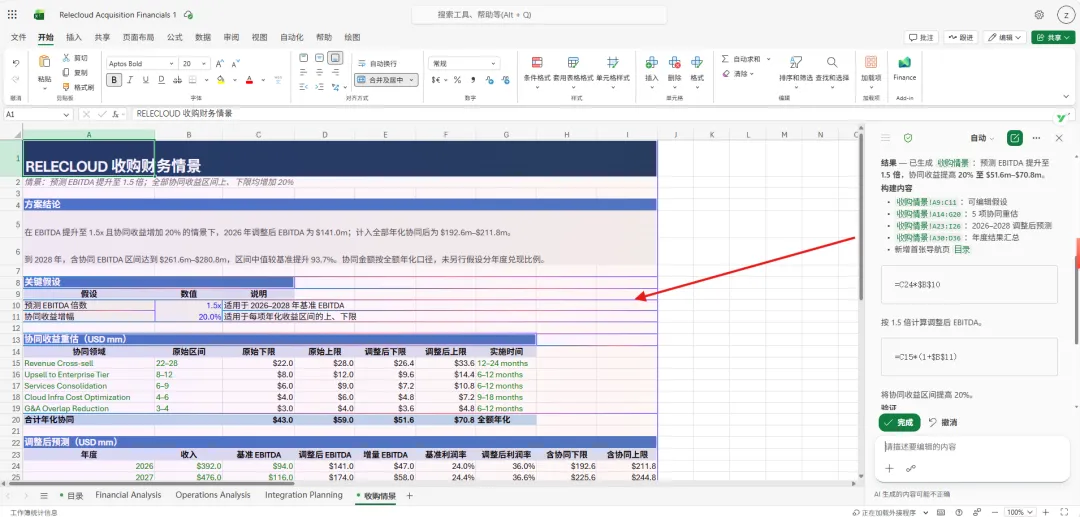
Task: Click the Delete cells (删除) icon
Action: tap(674, 63)
